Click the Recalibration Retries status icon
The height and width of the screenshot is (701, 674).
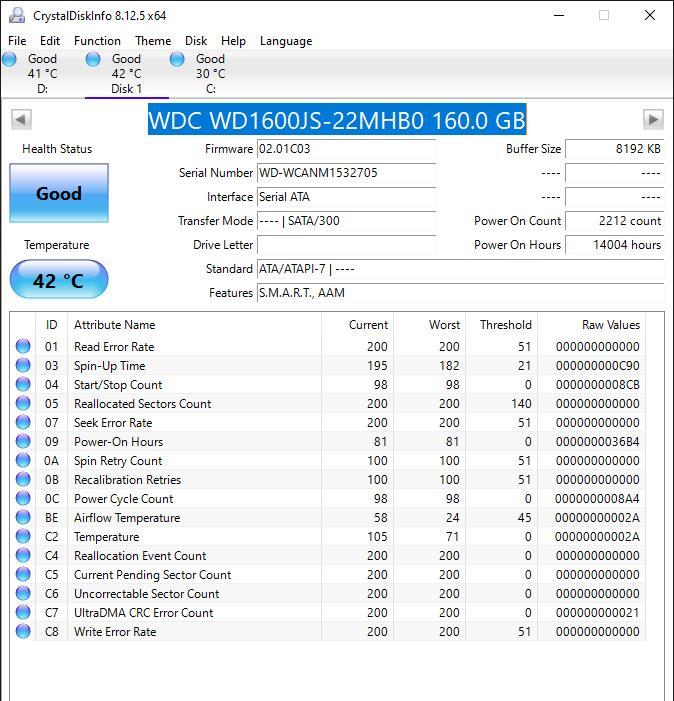pos(23,479)
